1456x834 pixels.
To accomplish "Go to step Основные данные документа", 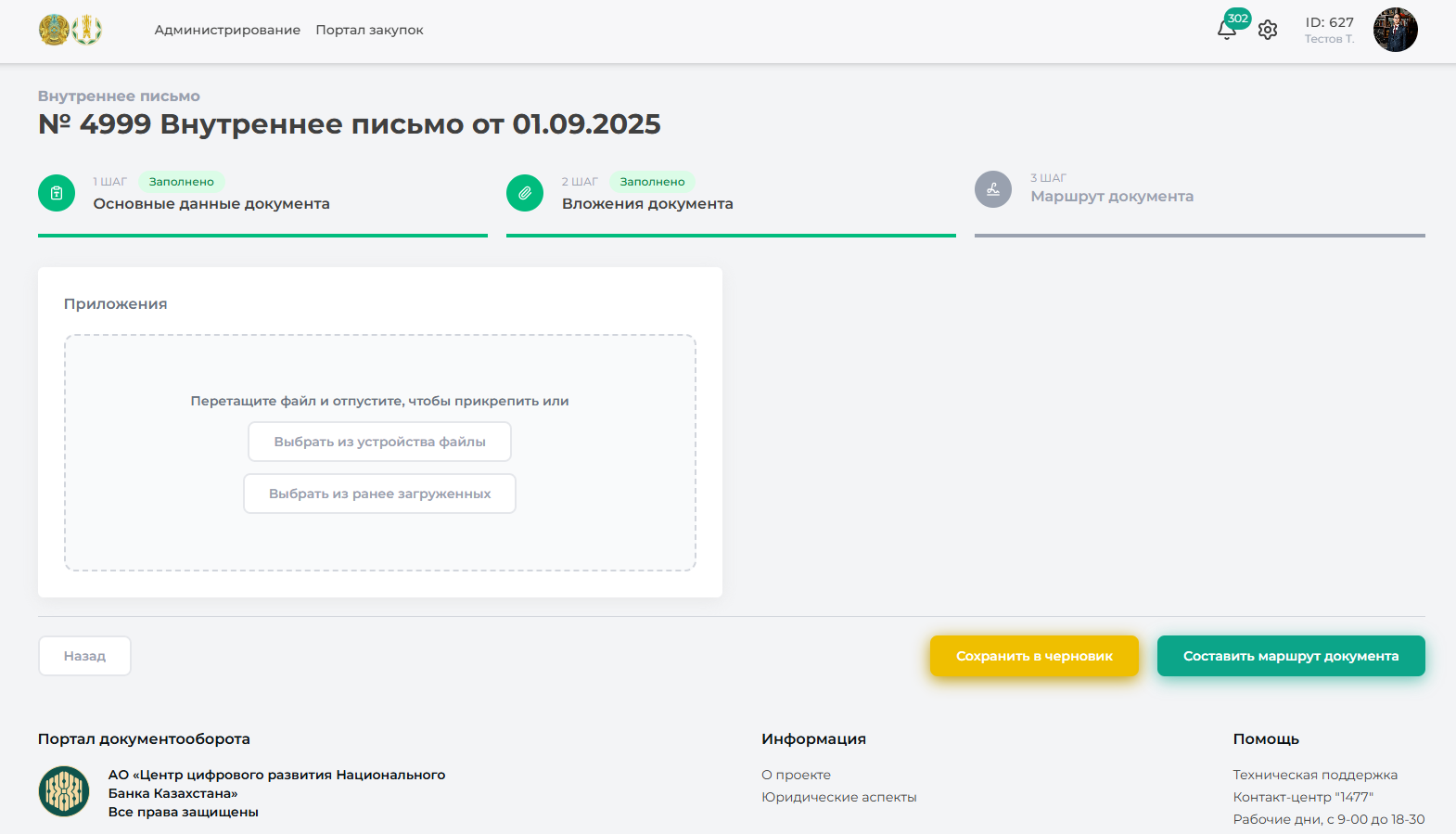I will click(x=211, y=204).
